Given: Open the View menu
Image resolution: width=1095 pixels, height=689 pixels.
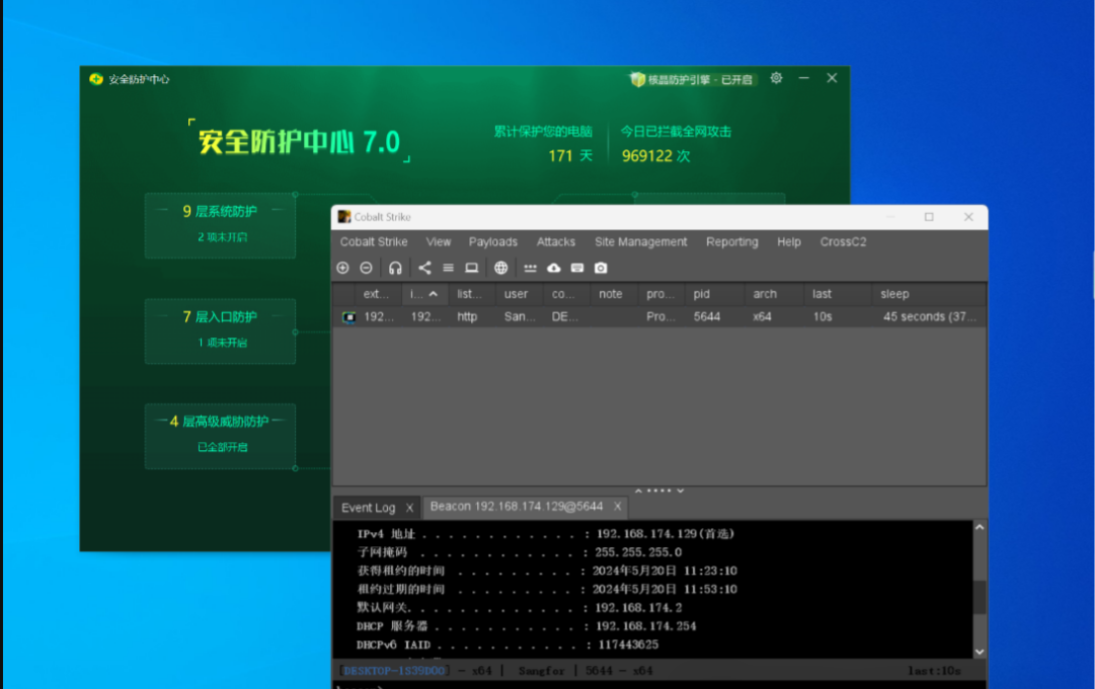Looking at the screenshot, I should 439,242.
